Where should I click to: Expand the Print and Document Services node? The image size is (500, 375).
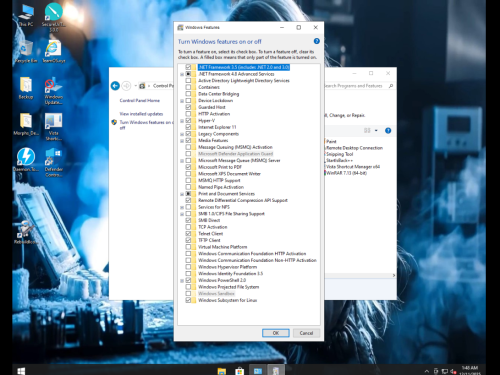[182, 194]
